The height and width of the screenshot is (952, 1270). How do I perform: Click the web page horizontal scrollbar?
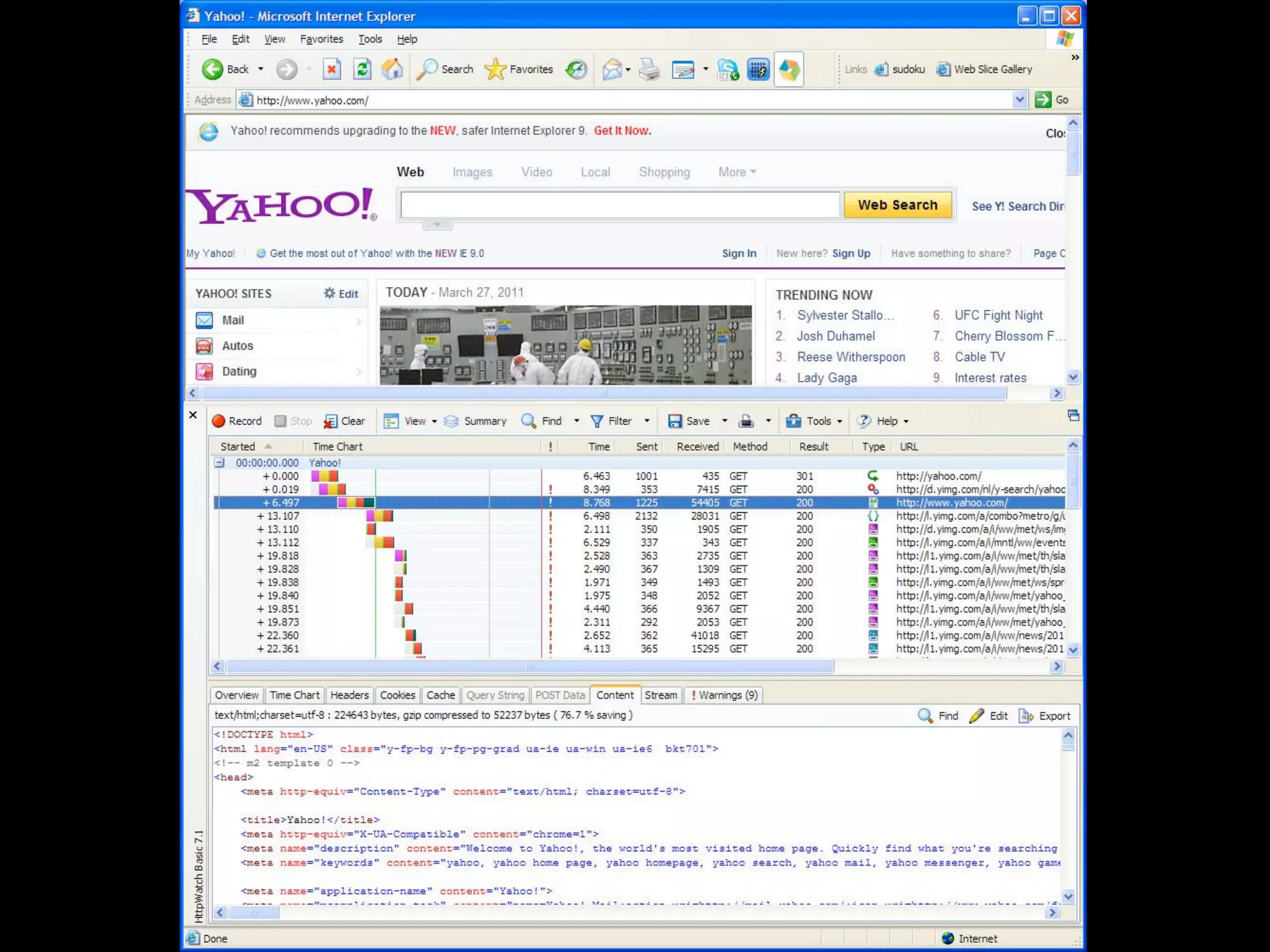[x=603, y=393]
